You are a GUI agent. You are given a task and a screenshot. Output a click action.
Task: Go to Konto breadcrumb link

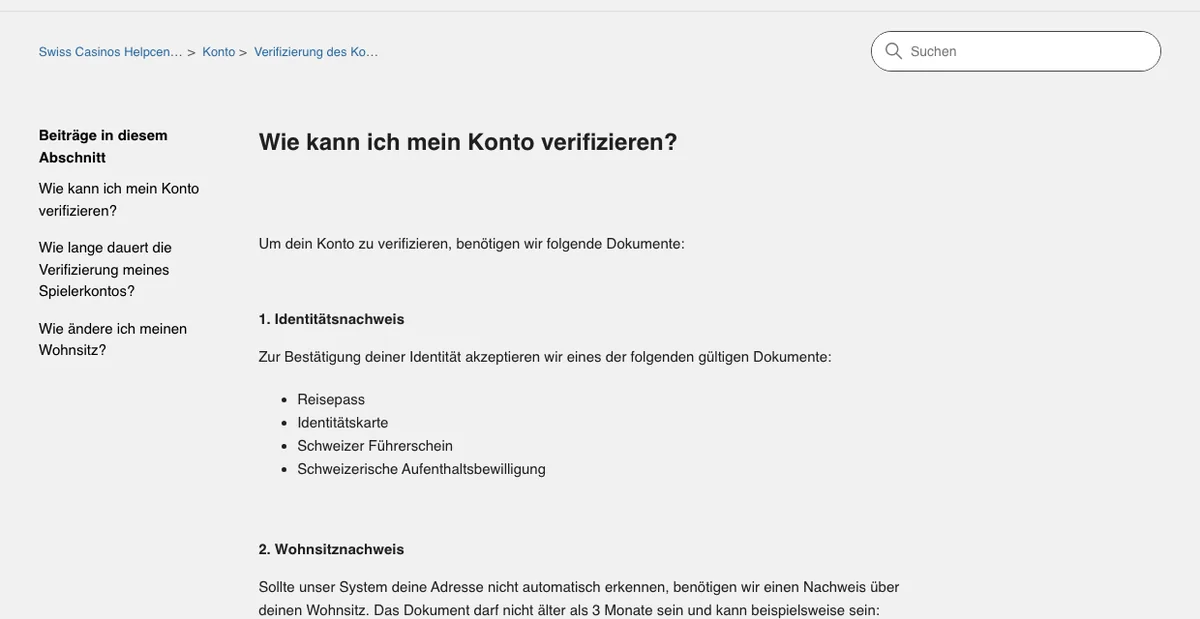click(x=219, y=52)
